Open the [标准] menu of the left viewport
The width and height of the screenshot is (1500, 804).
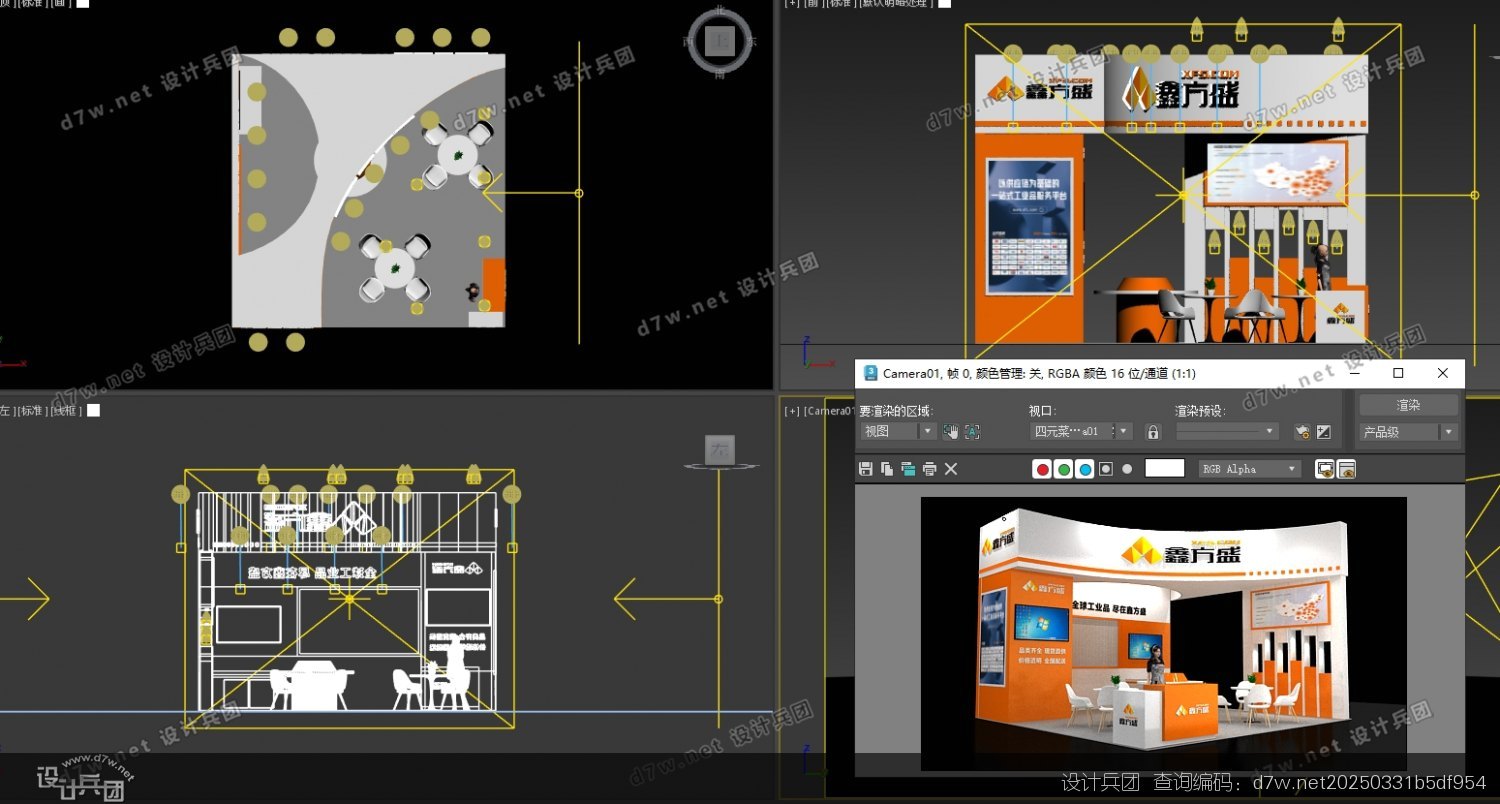(x=33, y=410)
